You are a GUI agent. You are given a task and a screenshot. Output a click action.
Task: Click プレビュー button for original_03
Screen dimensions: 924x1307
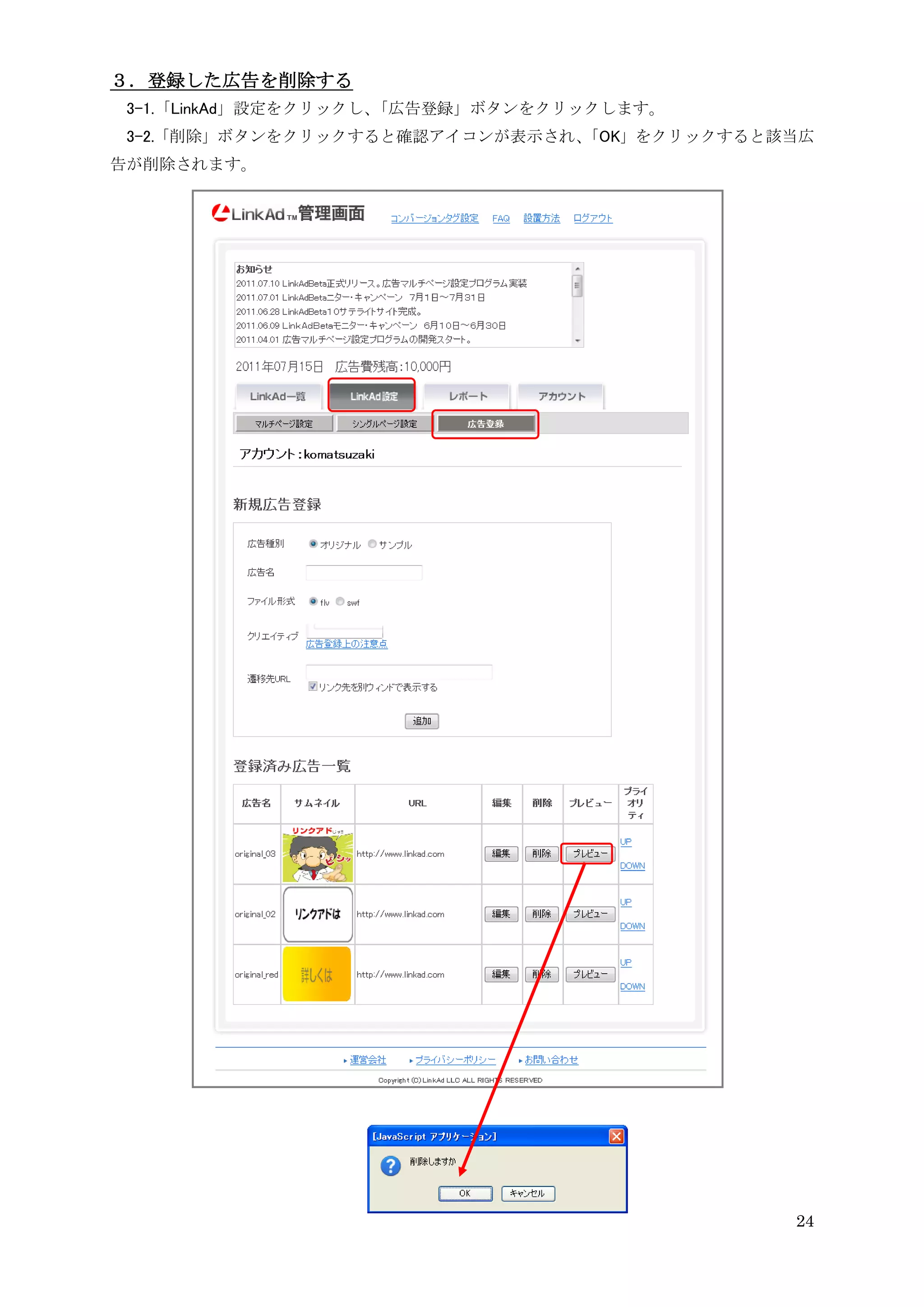coord(590,853)
